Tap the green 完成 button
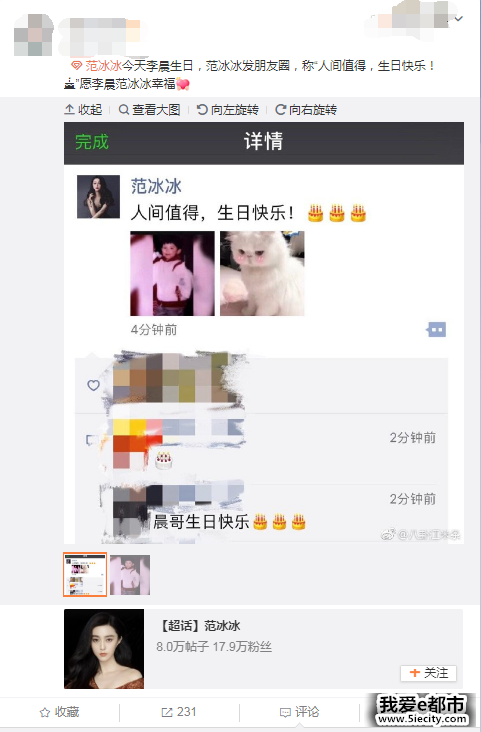Viewport: 481px width, 732px height. tap(92, 142)
